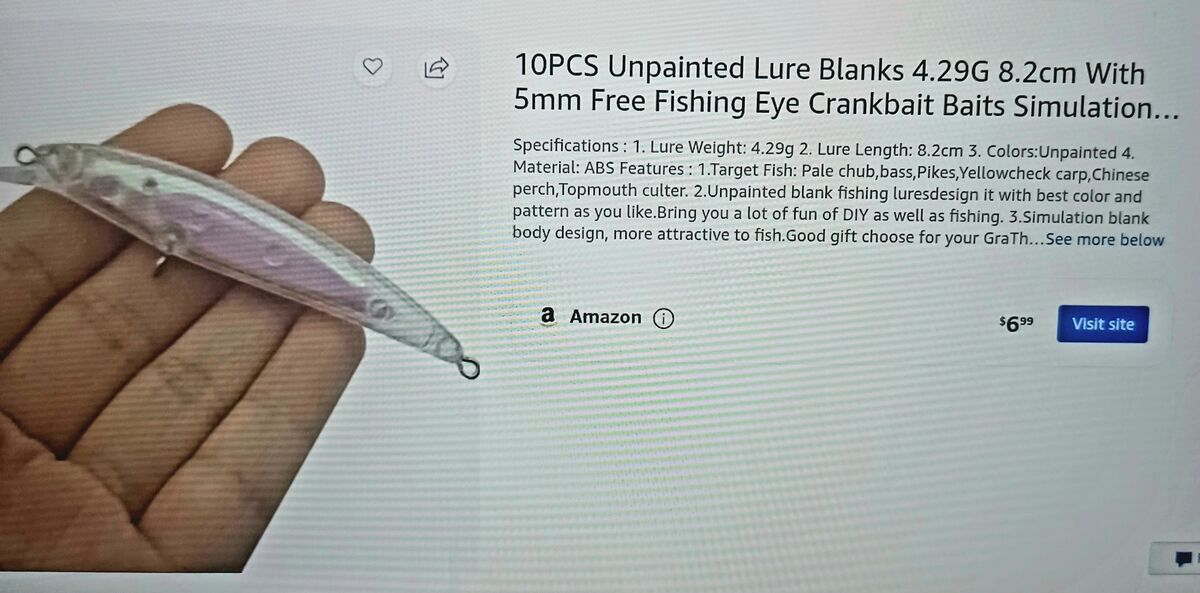This screenshot has height=593, width=1200.
Task: Click the Visit site button
Action: [1103, 324]
